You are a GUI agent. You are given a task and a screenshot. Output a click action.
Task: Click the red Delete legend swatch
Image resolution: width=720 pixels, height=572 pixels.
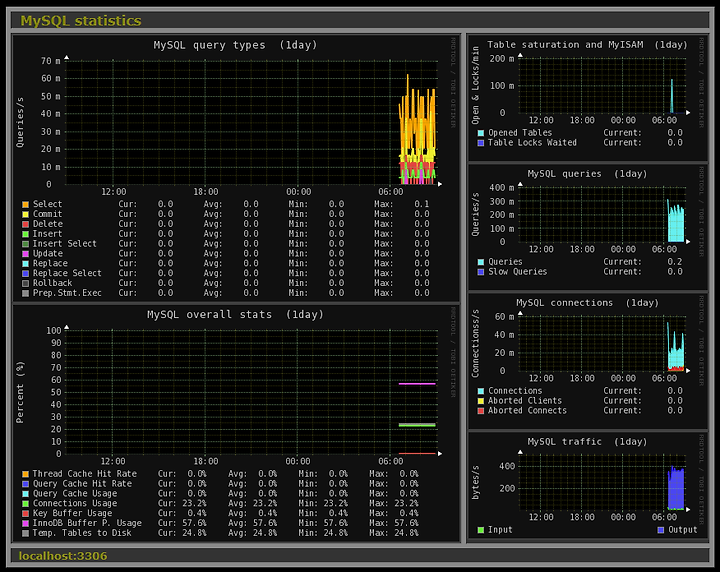point(25,224)
